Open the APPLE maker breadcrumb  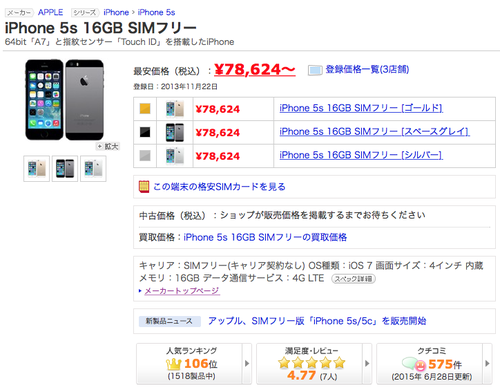pos(50,12)
